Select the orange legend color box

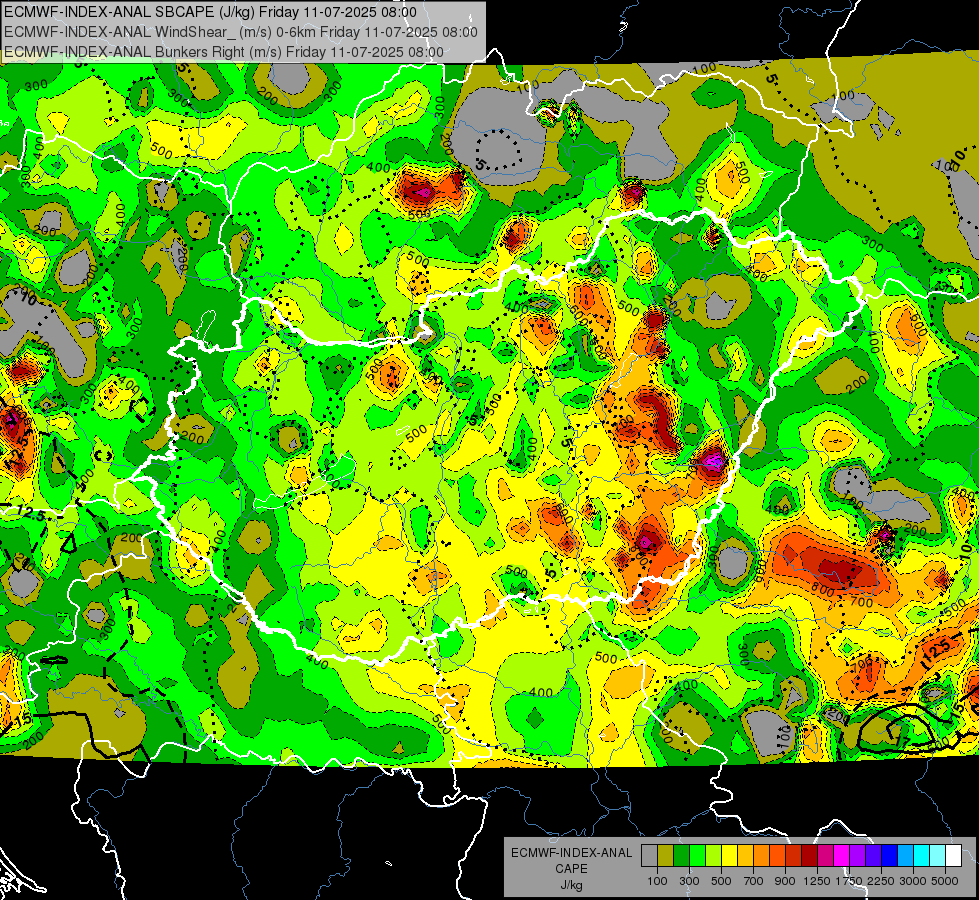pyautogui.click(x=762, y=856)
